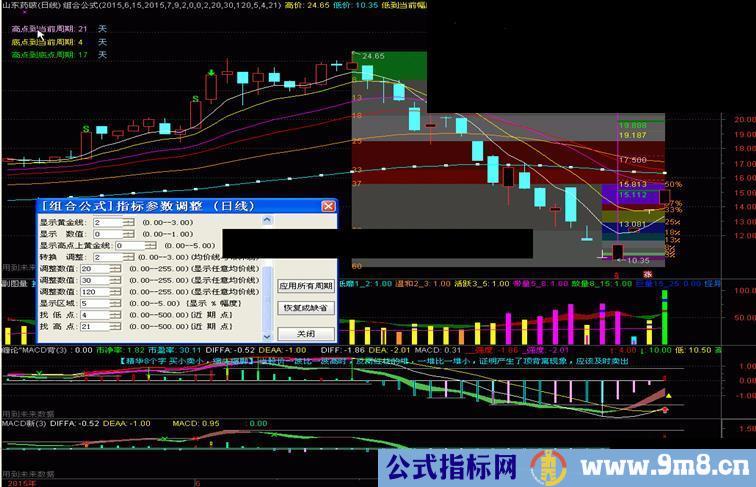Adjust the 显示区域 spinner arrows
Image resolution: width=756 pixels, height=487 pixels.
click(x=117, y=303)
